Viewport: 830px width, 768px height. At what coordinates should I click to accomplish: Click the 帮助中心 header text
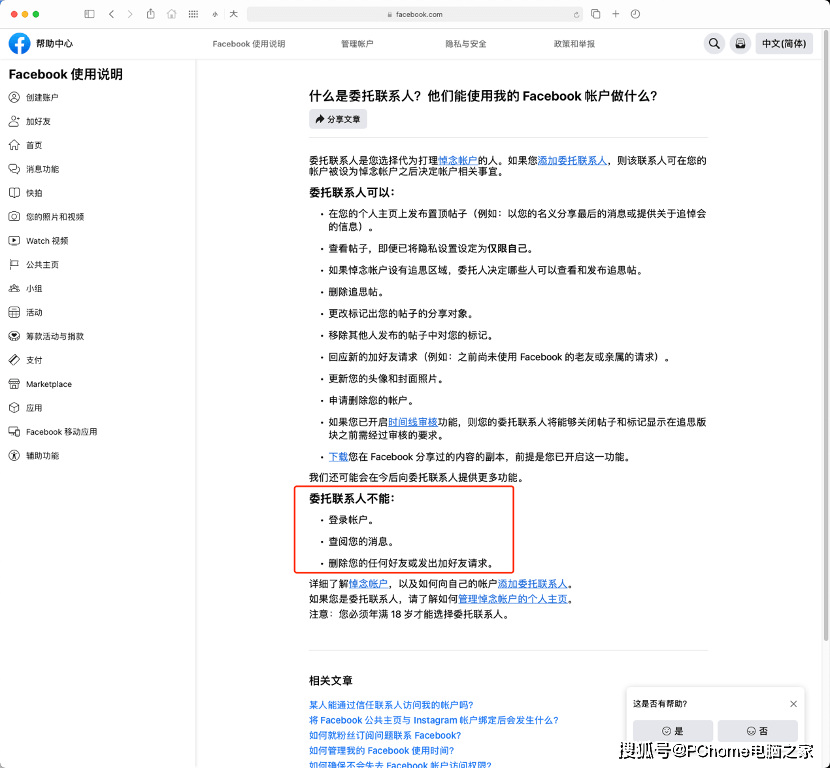tap(55, 43)
